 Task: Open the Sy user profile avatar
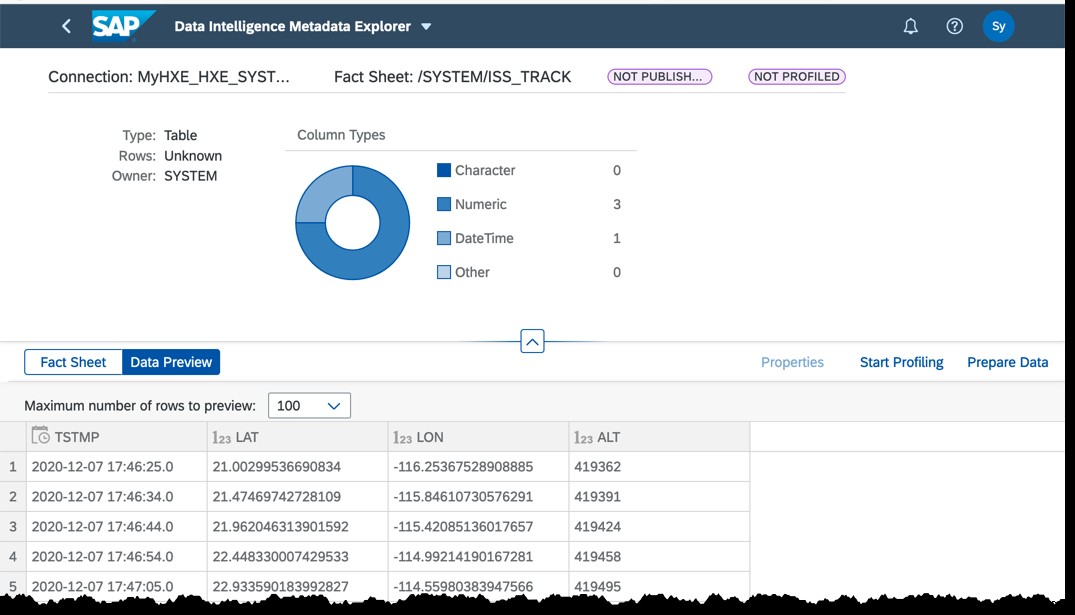point(998,26)
